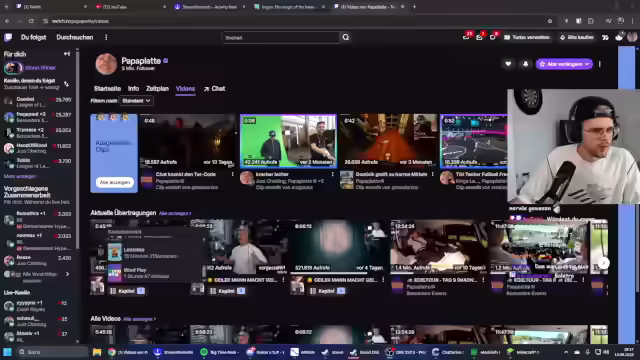The height and width of the screenshot is (360, 640).
Task: Open the whispers chat bubble icon
Action: [493, 37]
